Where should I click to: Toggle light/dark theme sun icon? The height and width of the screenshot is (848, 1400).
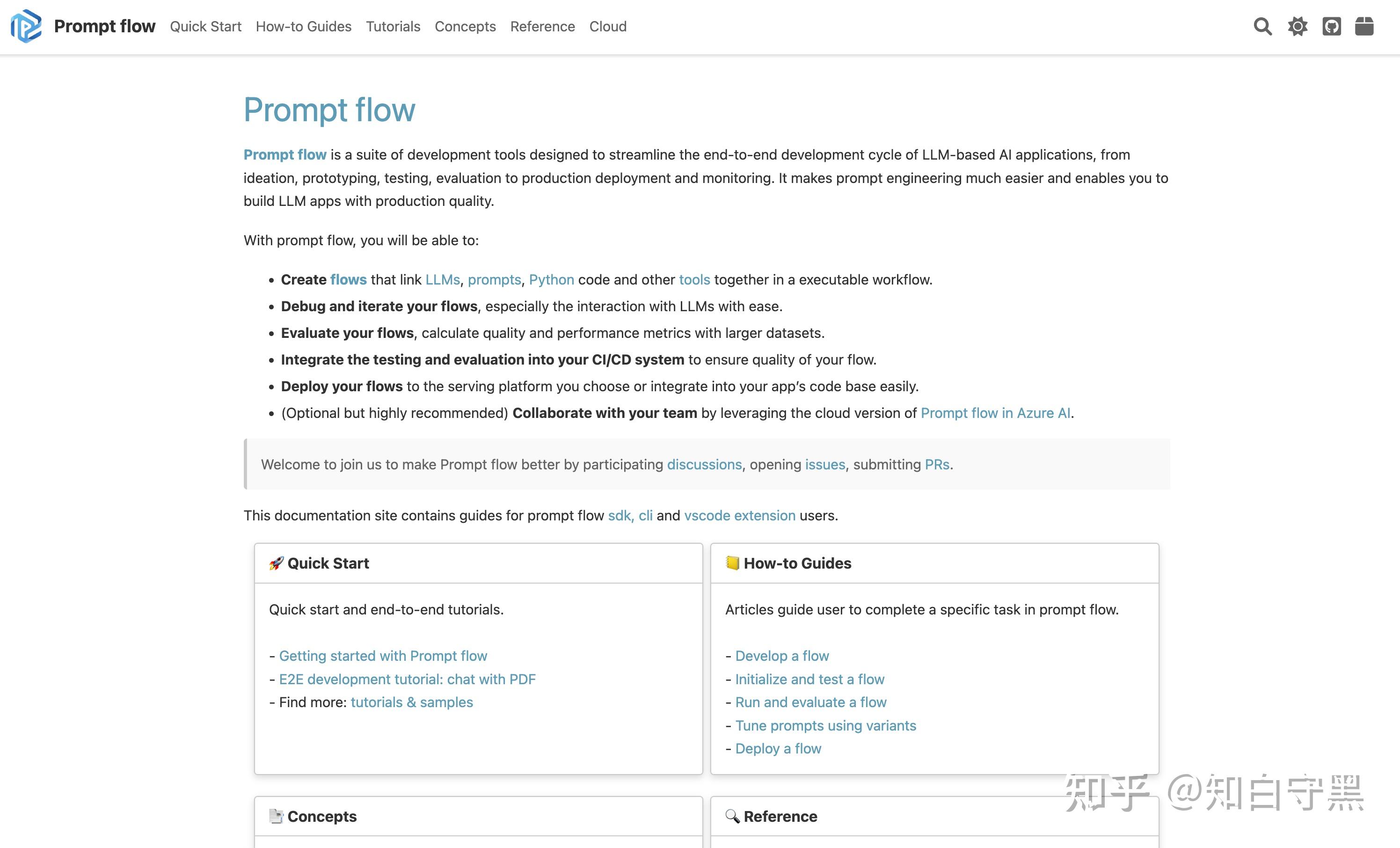pos(1297,26)
